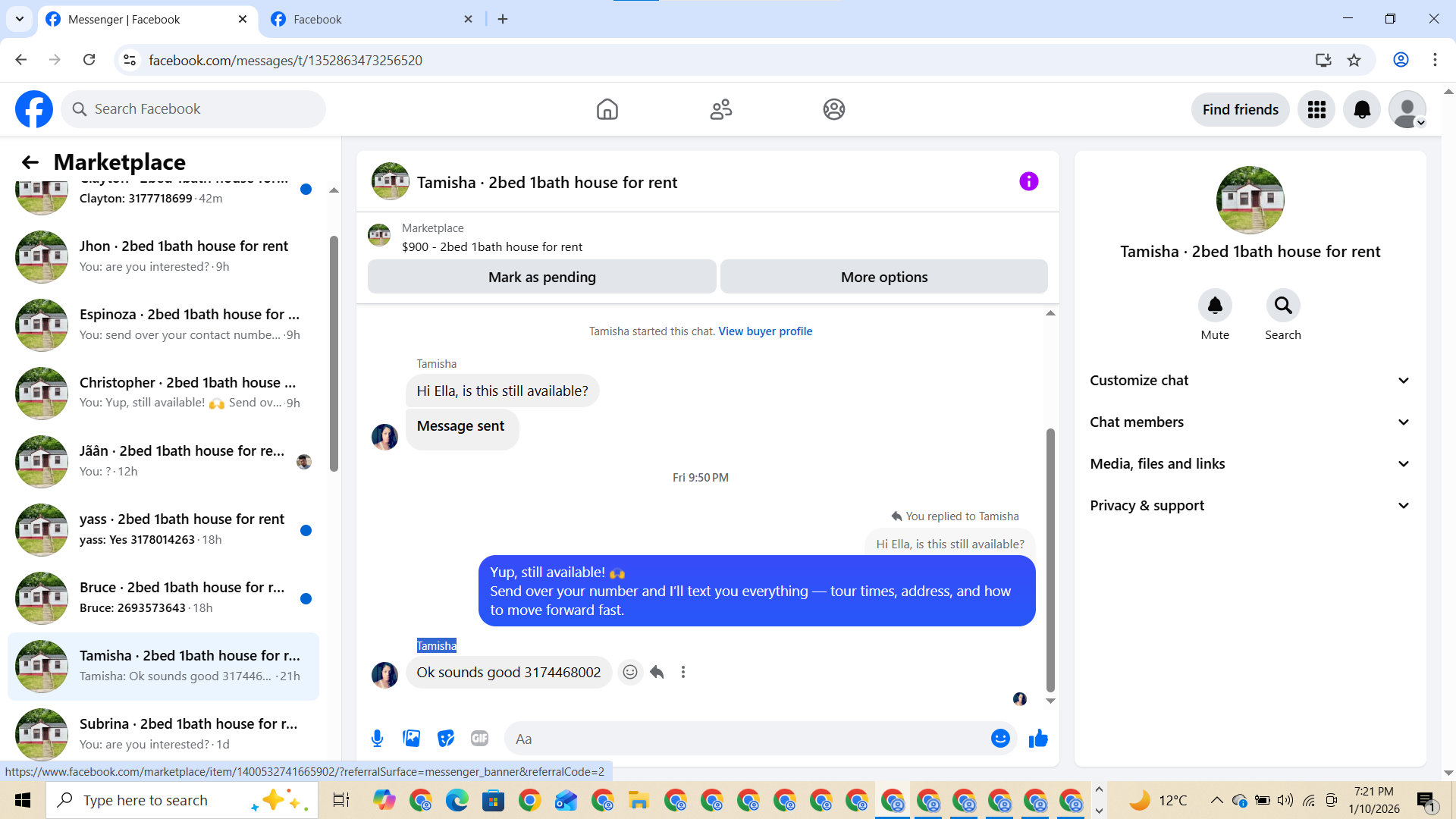Click the chat messages vertical scrollbar

pyautogui.click(x=1050, y=561)
